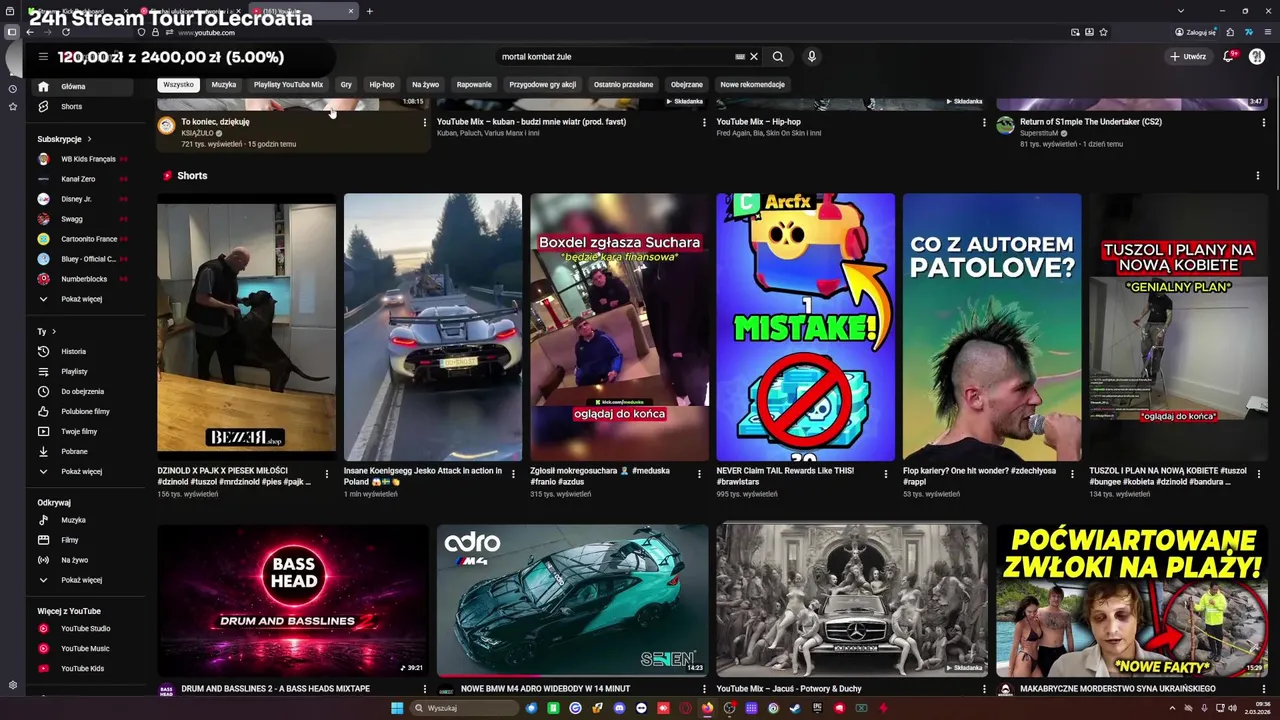
Task: Open YouTube Music link
Action: [84, 649]
